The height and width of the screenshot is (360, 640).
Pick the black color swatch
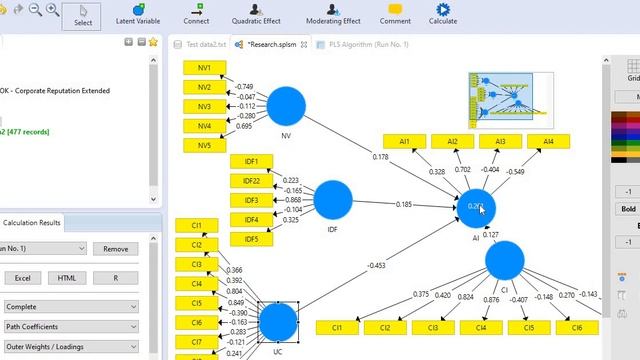[618, 160]
